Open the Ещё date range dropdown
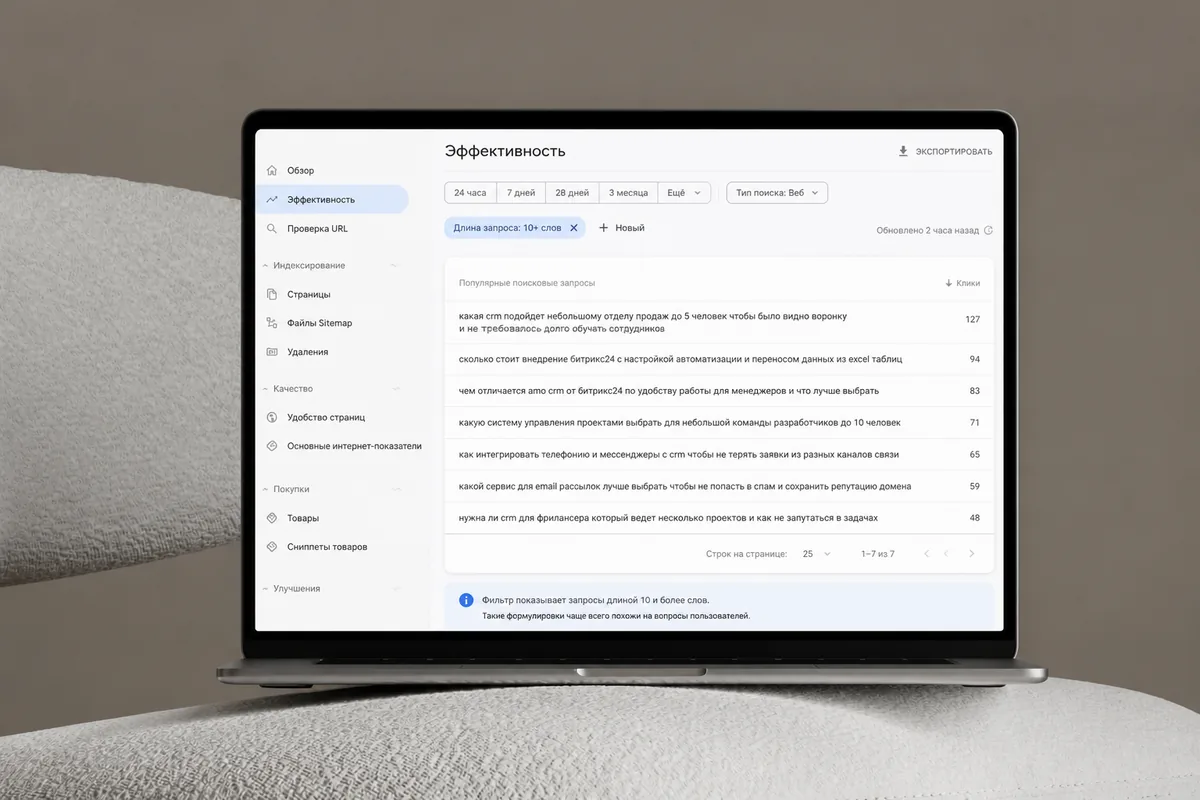The height and width of the screenshot is (800, 1200). tap(685, 193)
